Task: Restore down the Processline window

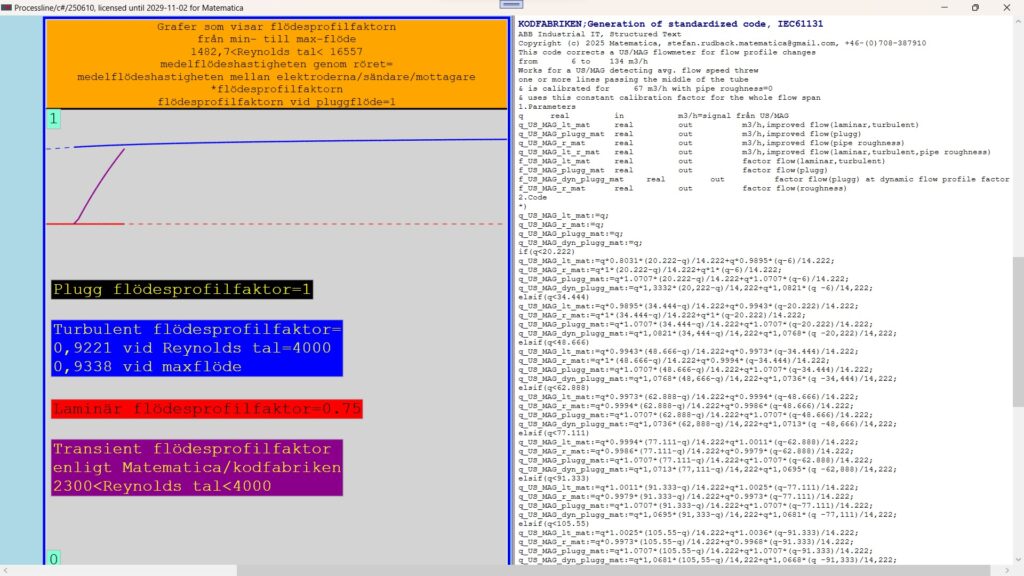Action: (975, 7)
